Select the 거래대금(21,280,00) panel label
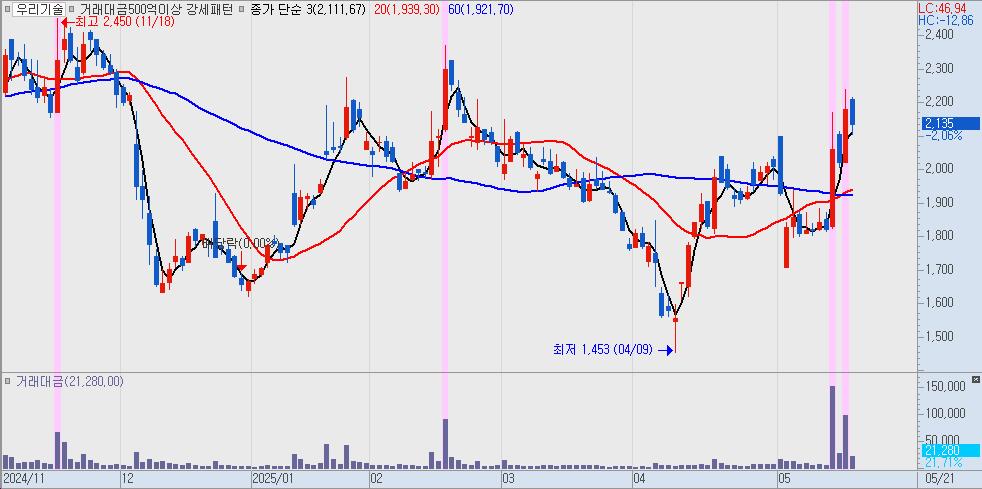The height and width of the screenshot is (489, 982). click(70, 380)
